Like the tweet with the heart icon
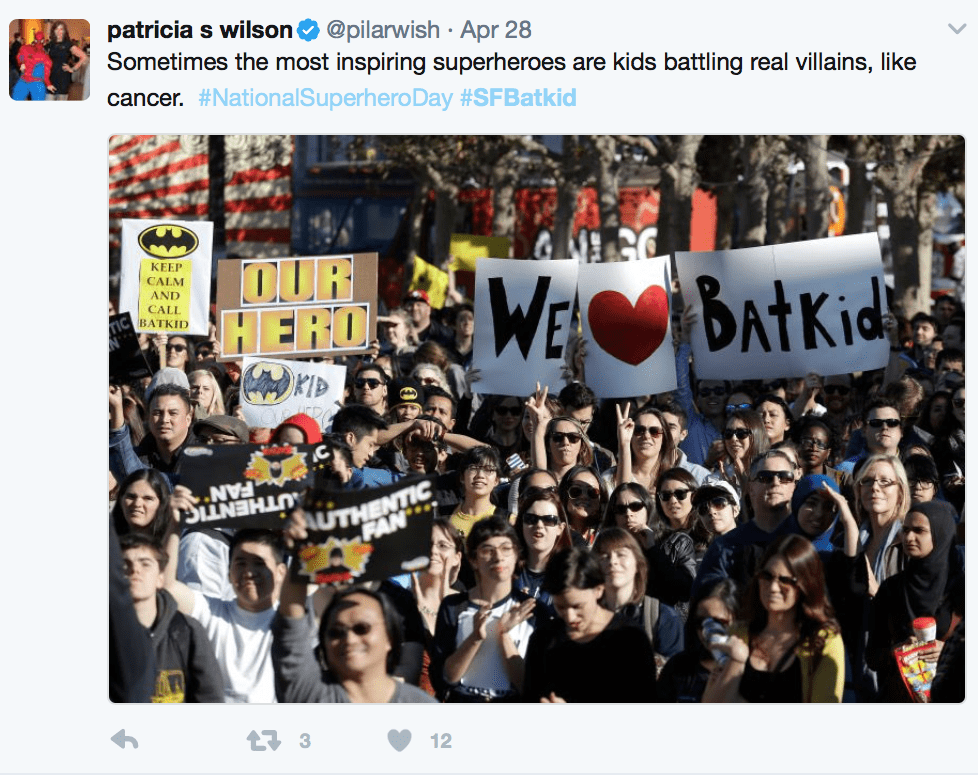978x780 pixels. point(399,740)
